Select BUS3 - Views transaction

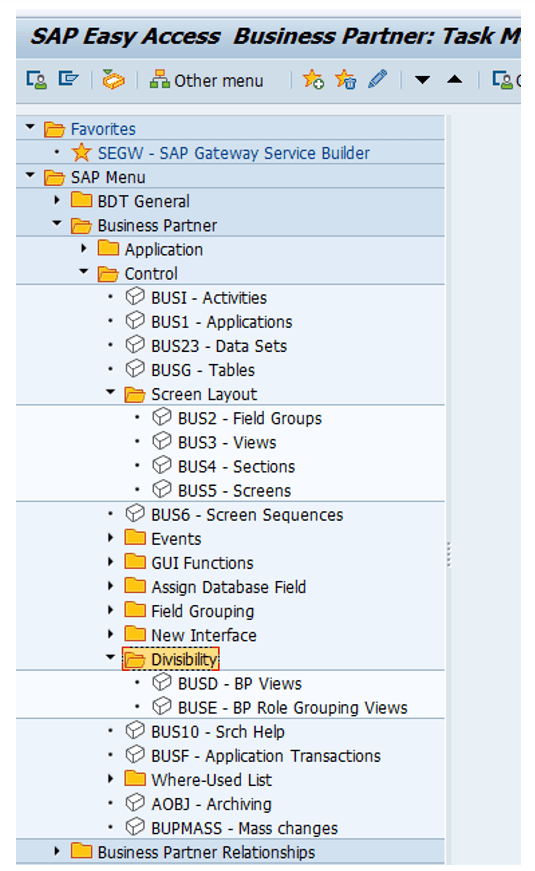point(227,442)
